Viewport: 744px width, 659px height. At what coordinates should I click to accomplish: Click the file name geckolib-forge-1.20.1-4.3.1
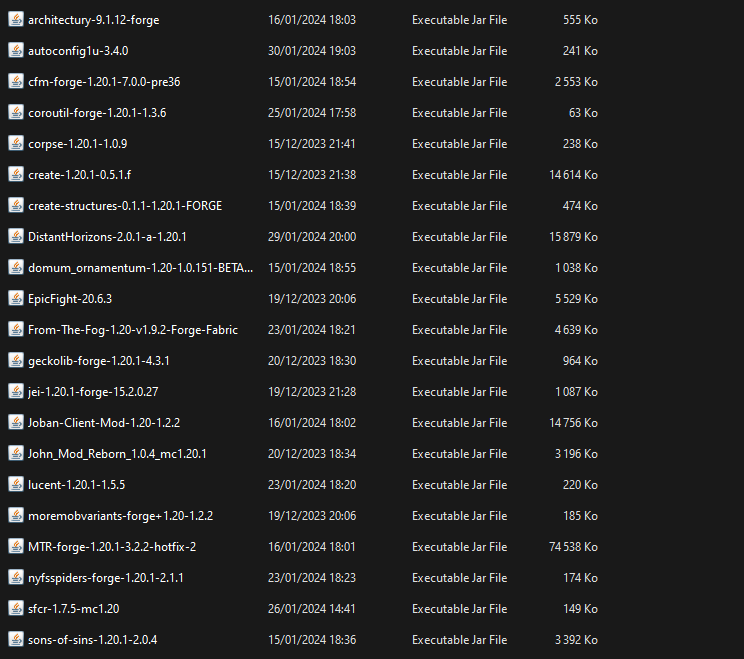[x=99, y=361]
